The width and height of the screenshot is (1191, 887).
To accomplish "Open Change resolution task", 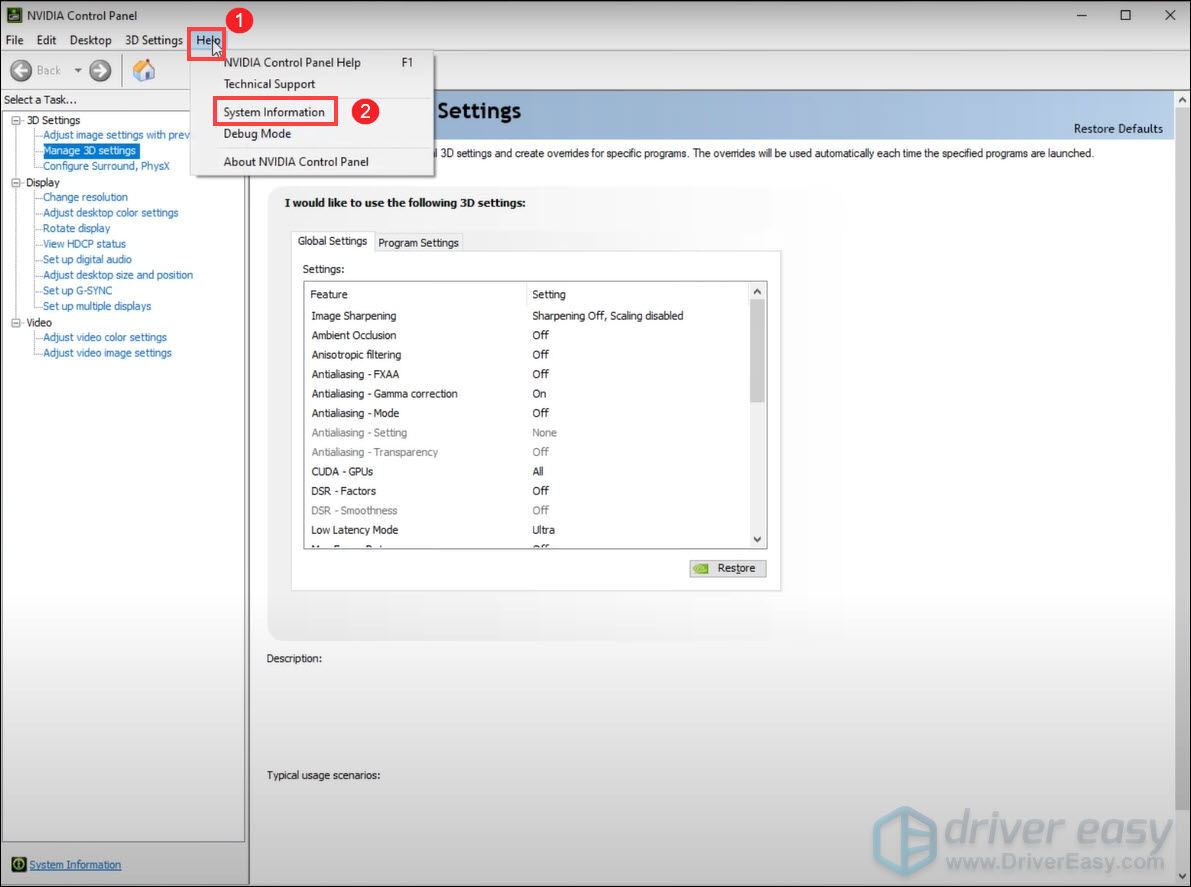I will pyautogui.click(x=85, y=197).
